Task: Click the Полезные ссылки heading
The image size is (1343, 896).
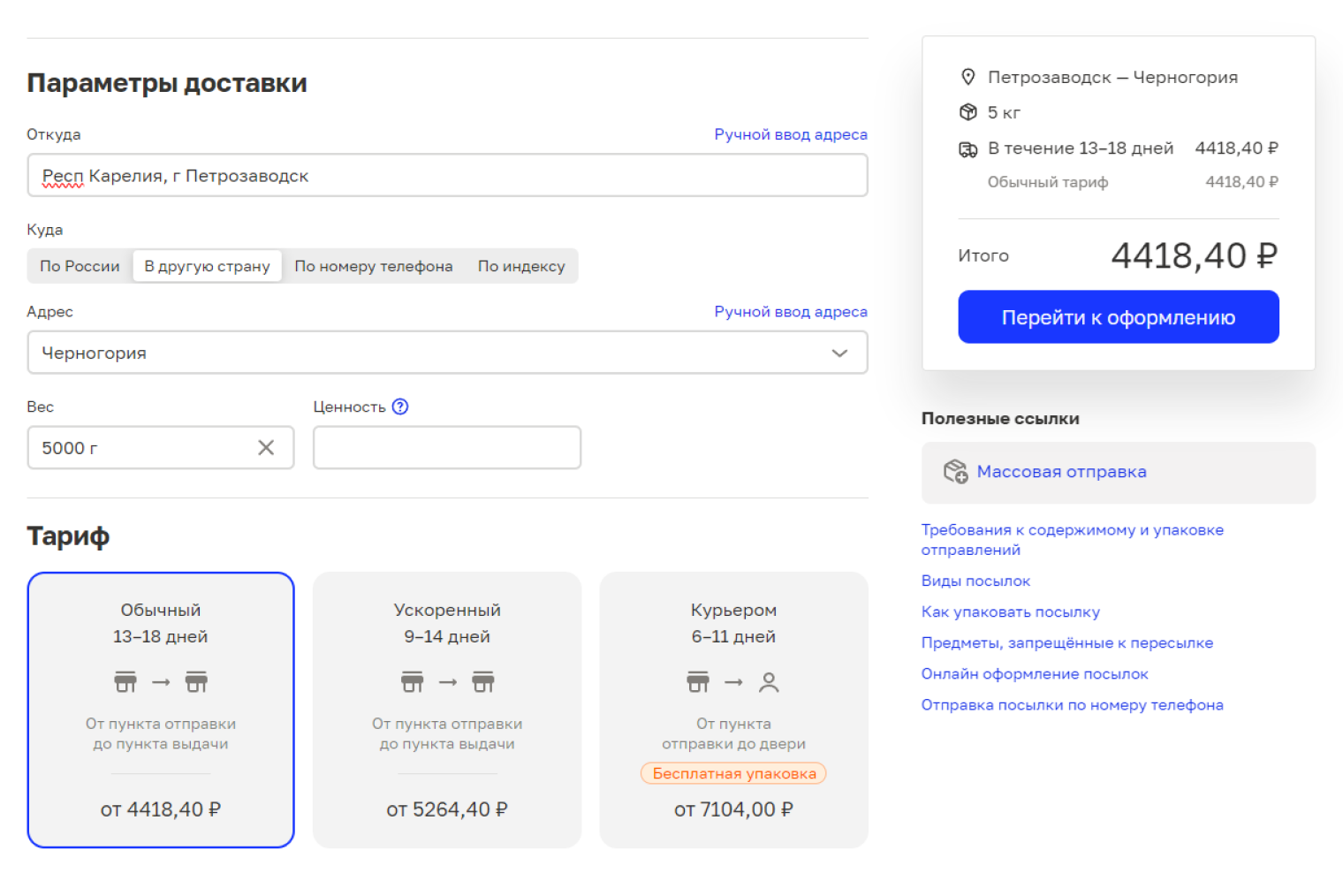Action: [1000, 418]
